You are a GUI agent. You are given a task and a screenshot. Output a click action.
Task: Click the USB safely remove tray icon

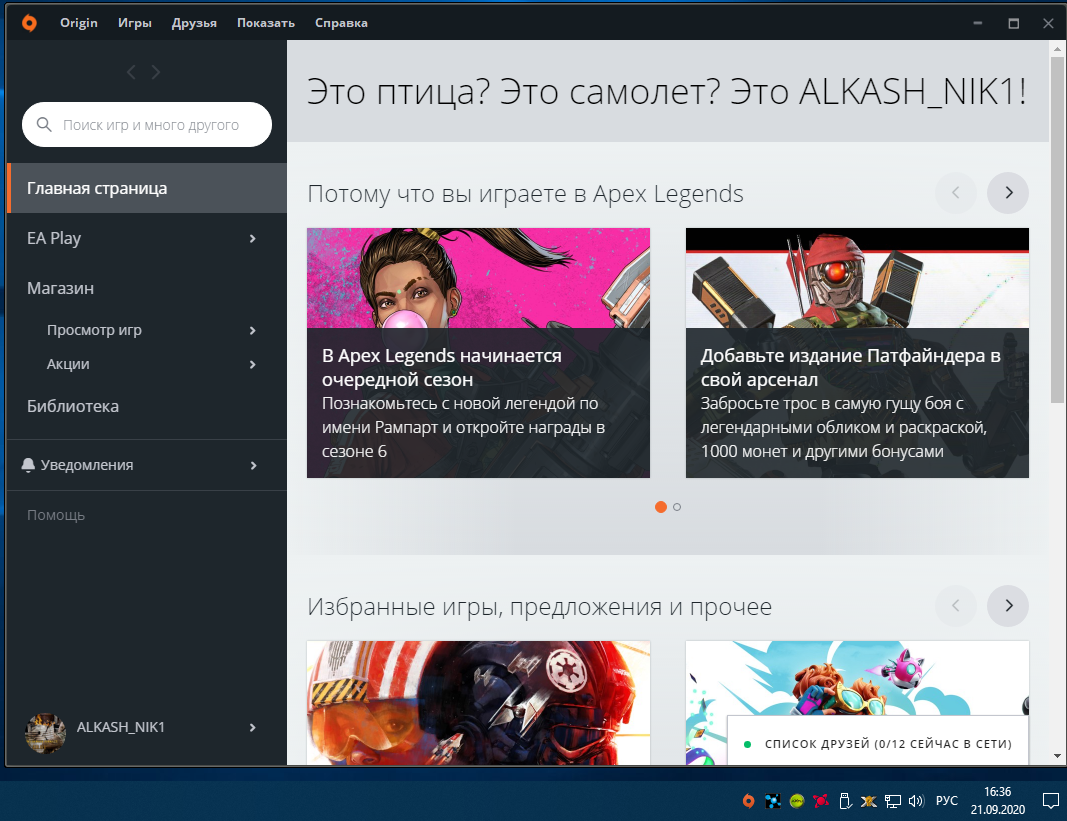click(x=844, y=801)
